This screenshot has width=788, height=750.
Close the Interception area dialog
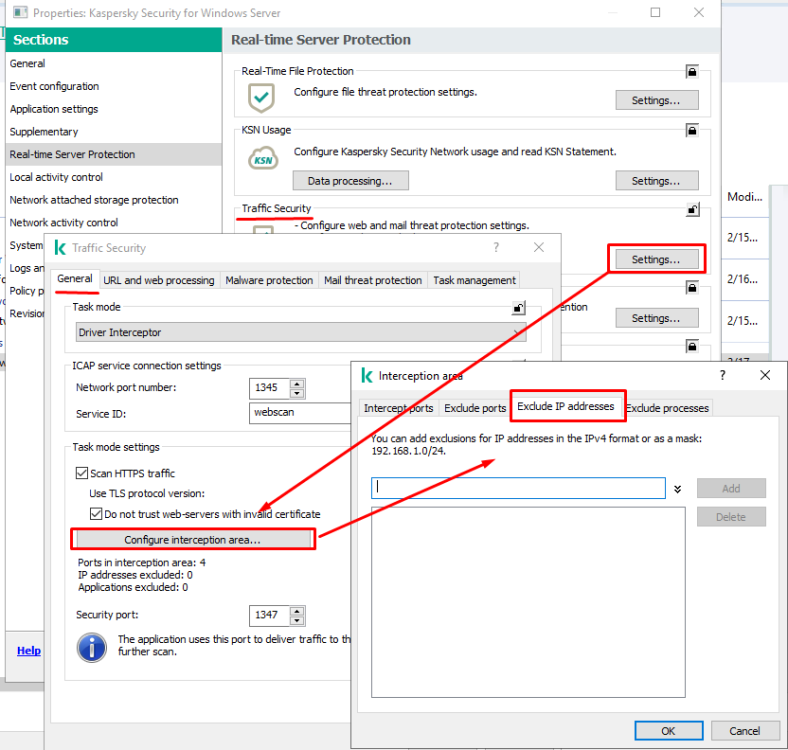(x=765, y=375)
